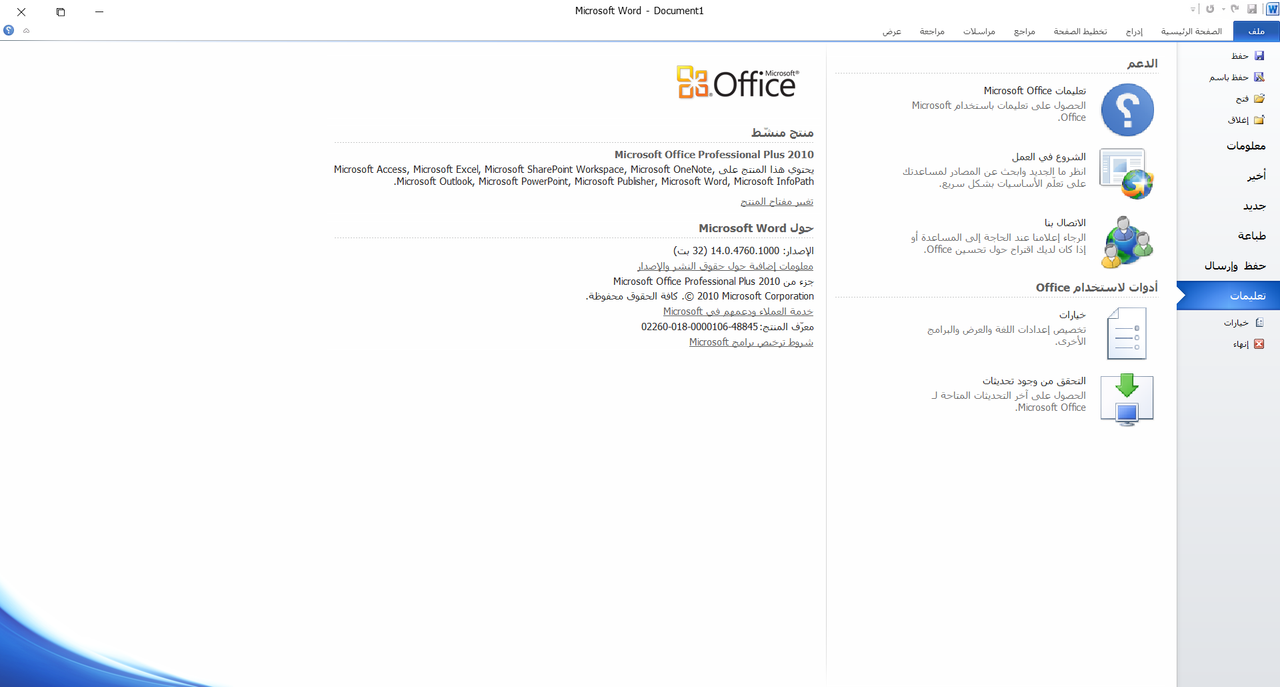Click the Save icon in Quick Access Toolbar

pyautogui.click(x=1252, y=9)
